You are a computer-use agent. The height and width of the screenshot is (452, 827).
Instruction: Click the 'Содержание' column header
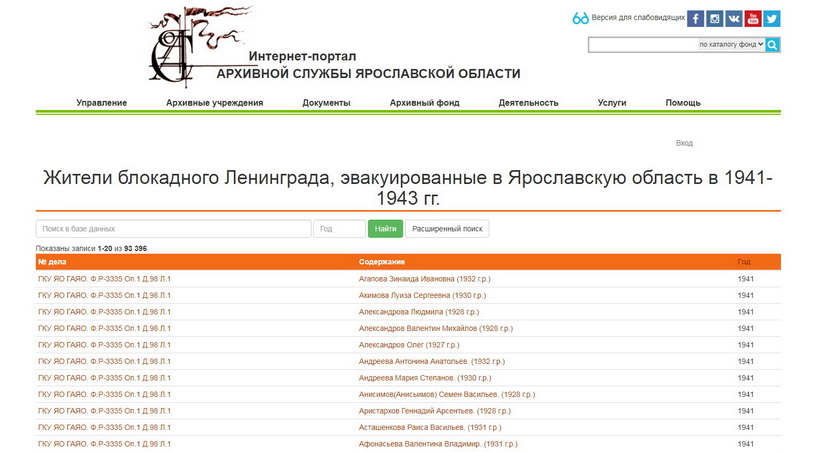(x=380, y=262)
